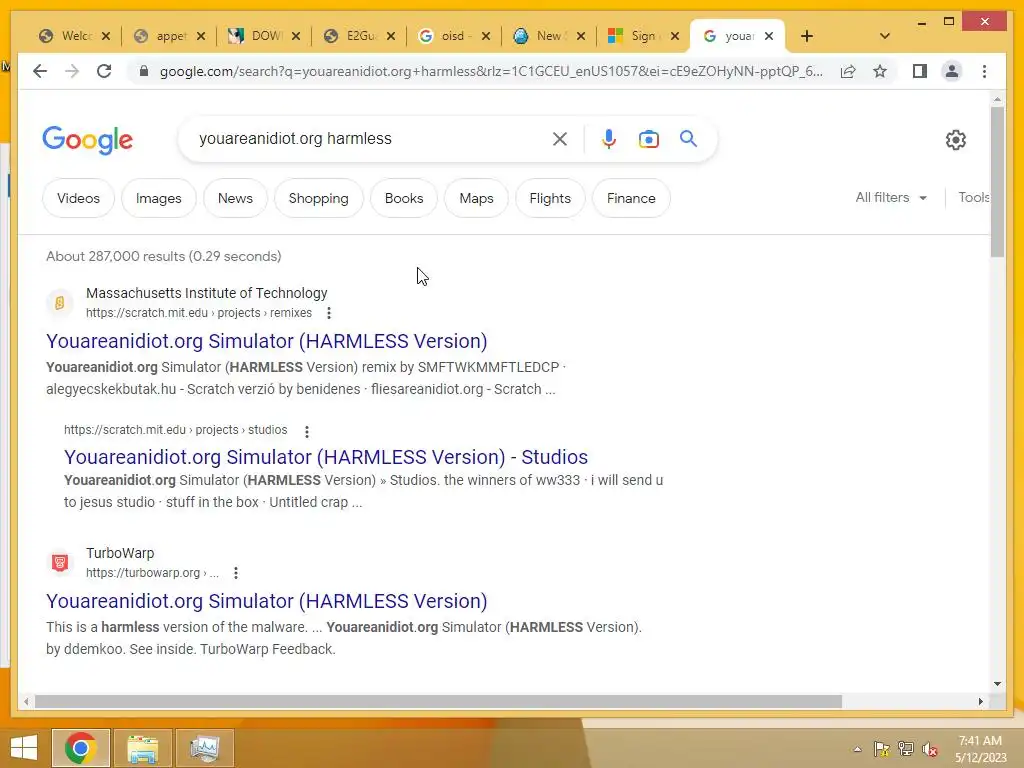Reload the current page
Screen dimensions: 1024x768
[x=104, y=71]
